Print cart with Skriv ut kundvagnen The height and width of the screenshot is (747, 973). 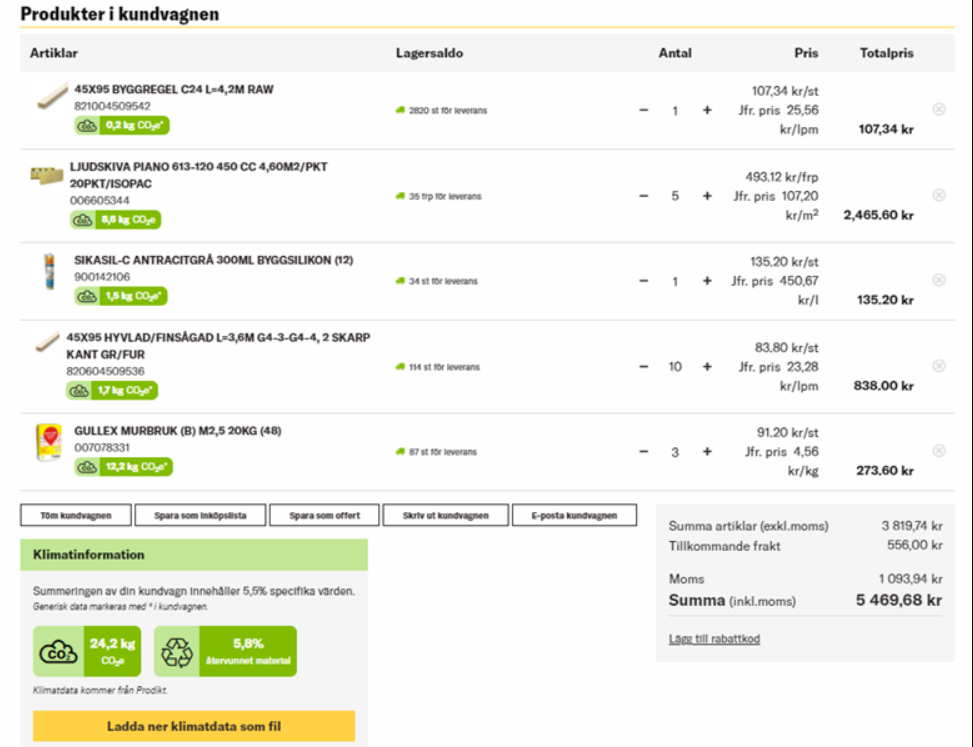446,516
